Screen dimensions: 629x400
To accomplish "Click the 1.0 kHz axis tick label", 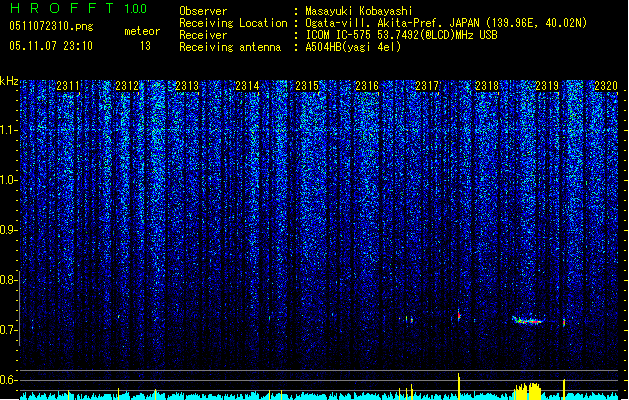I will (x=7, y=180).
